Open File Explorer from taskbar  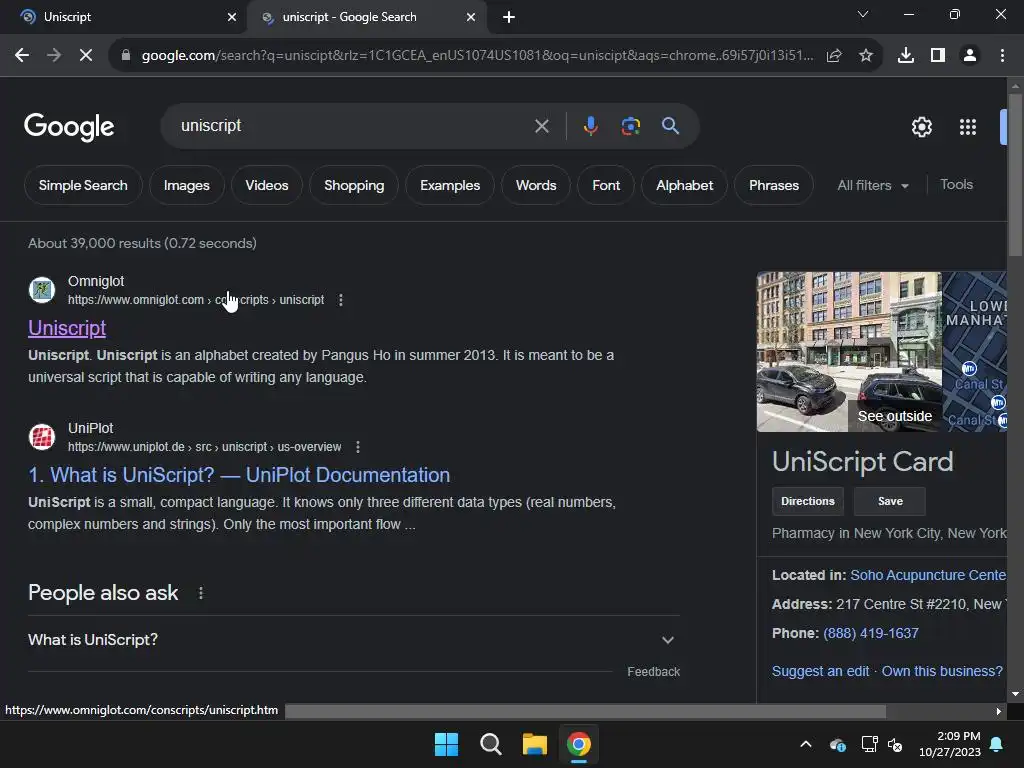534,744
